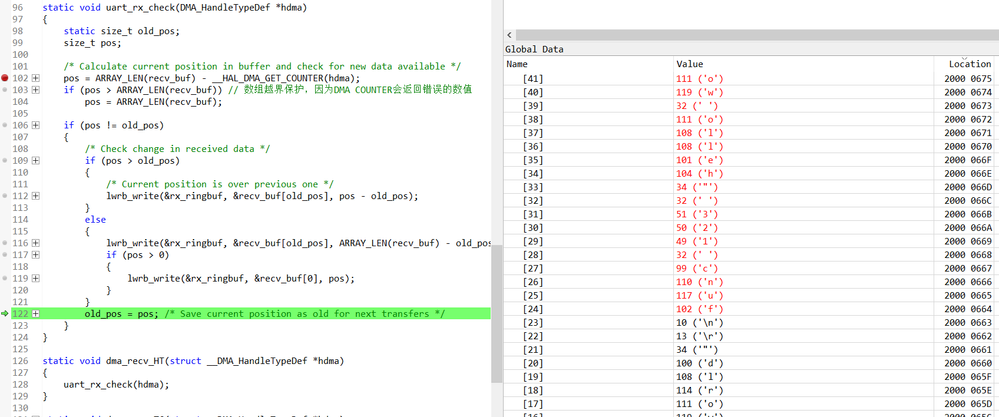This screenshot has width=999, height=417.
Task: Expand the plus box at line 103
Action: (x=36, y=90)
